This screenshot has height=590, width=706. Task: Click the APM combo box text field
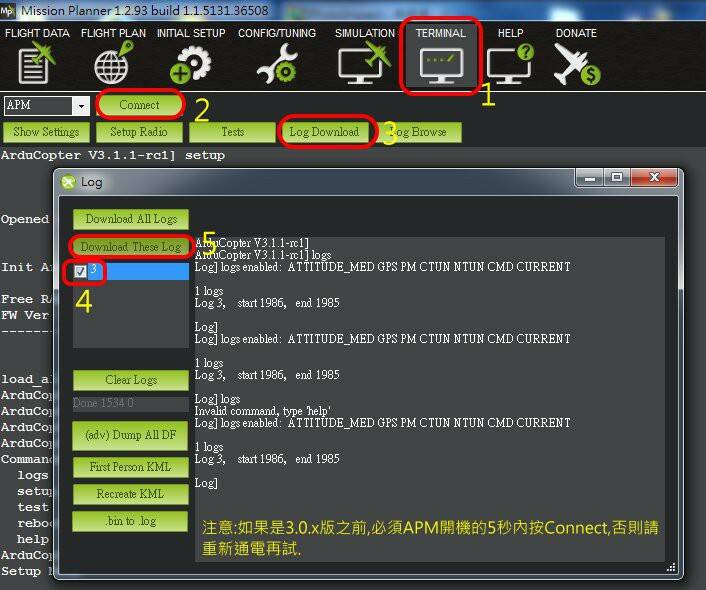[x=38, y=106]
